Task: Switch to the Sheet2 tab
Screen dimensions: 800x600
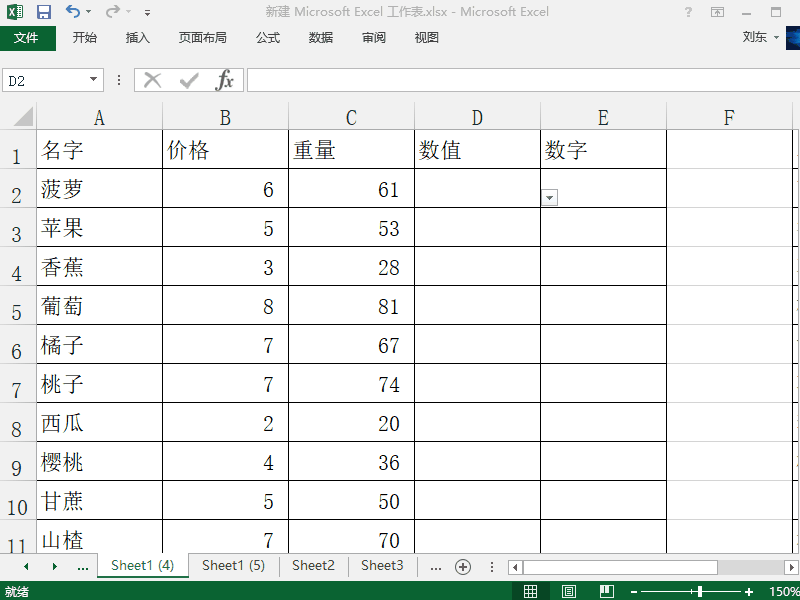Action: pyautogui.click(x=313, y=565)
